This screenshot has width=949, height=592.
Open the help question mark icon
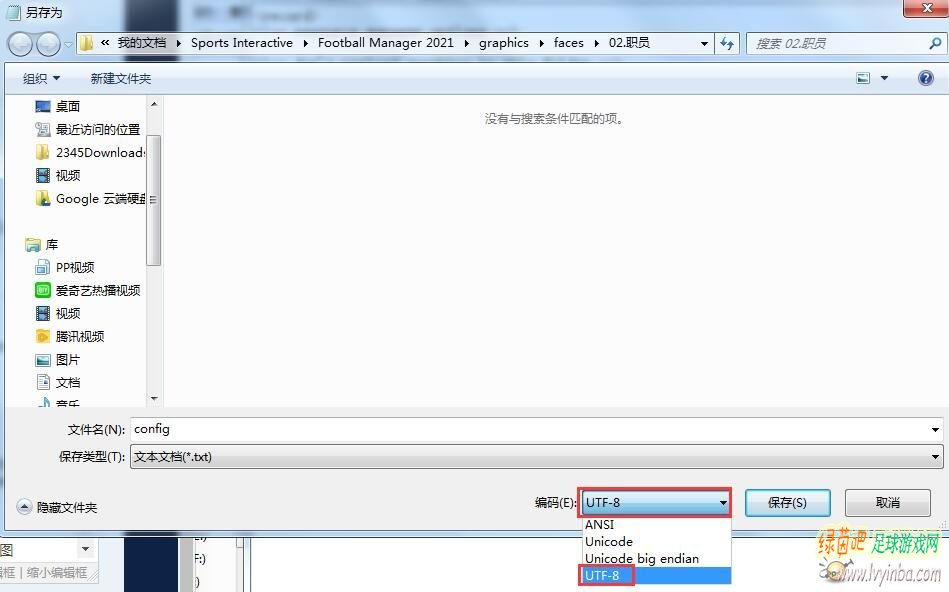coord(925,78)
